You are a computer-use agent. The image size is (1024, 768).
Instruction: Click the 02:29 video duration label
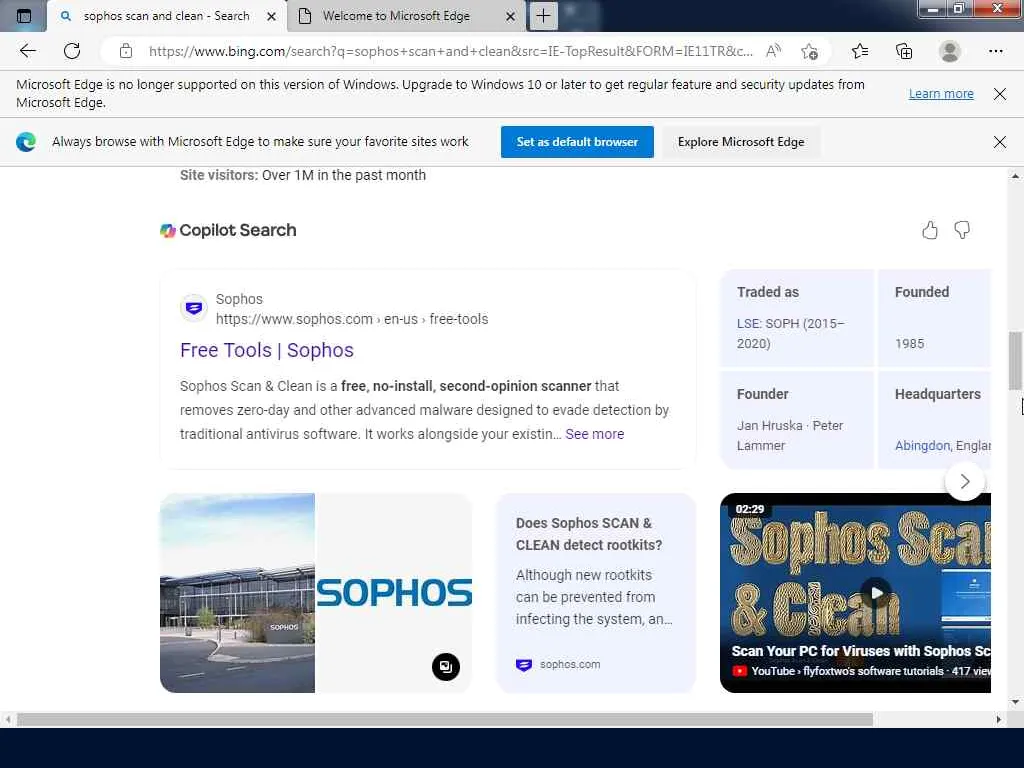tap(750, 509)
